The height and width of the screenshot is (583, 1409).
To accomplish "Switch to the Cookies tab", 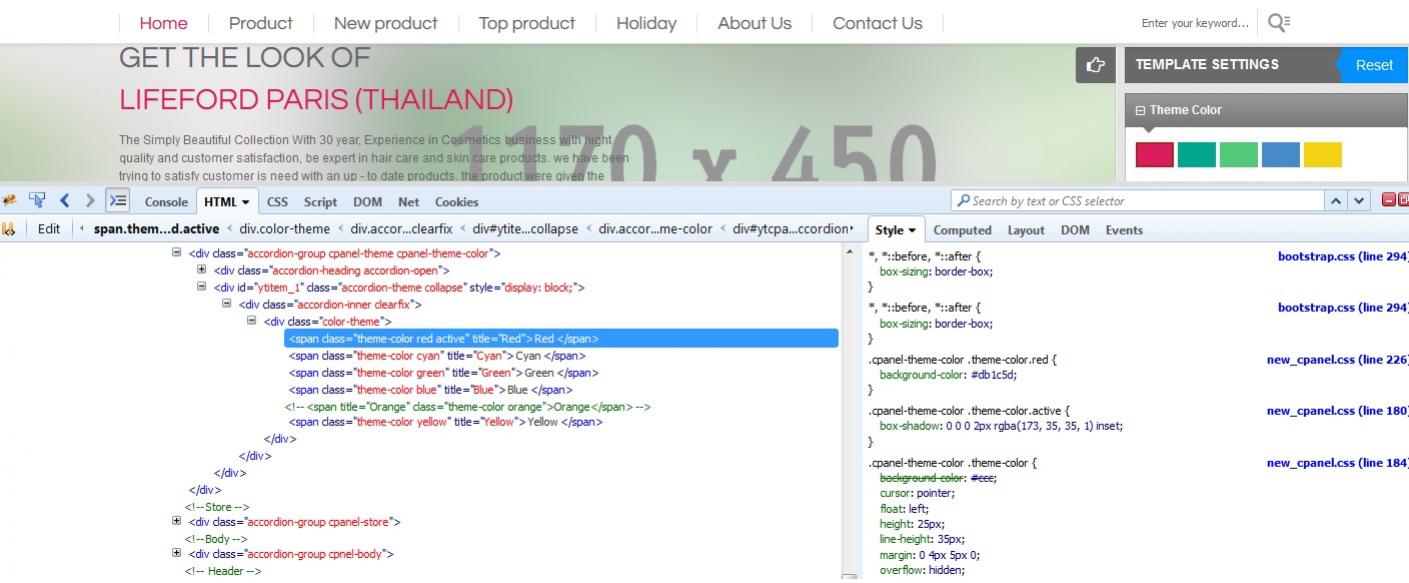I will (x=456, y=201).
